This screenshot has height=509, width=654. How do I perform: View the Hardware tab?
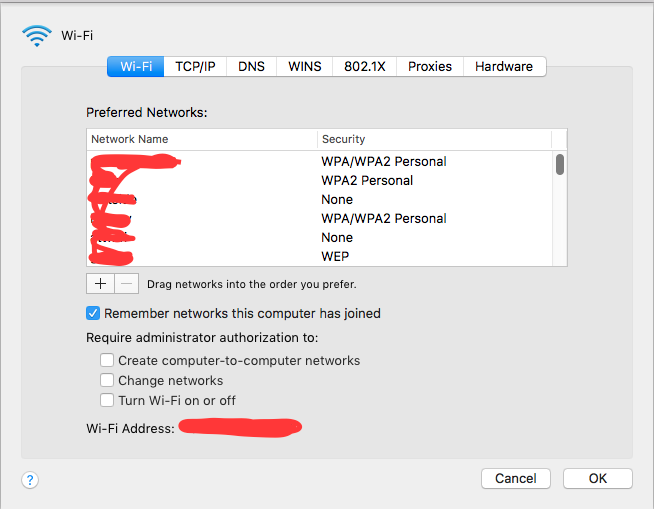[504, 66]
